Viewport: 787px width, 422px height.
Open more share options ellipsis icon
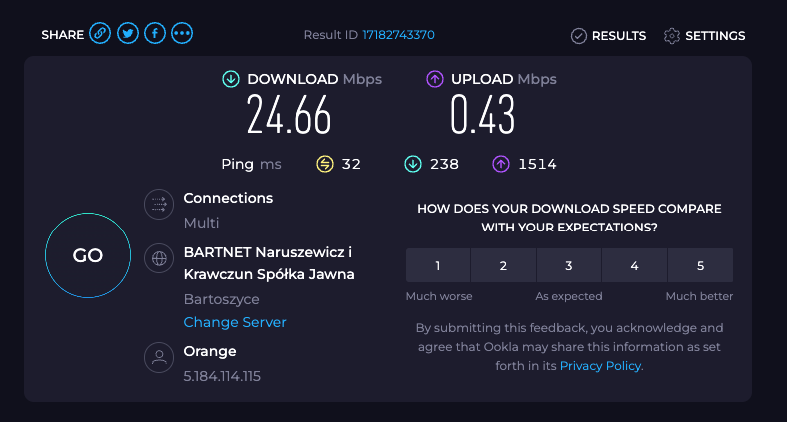pos(182,34)
